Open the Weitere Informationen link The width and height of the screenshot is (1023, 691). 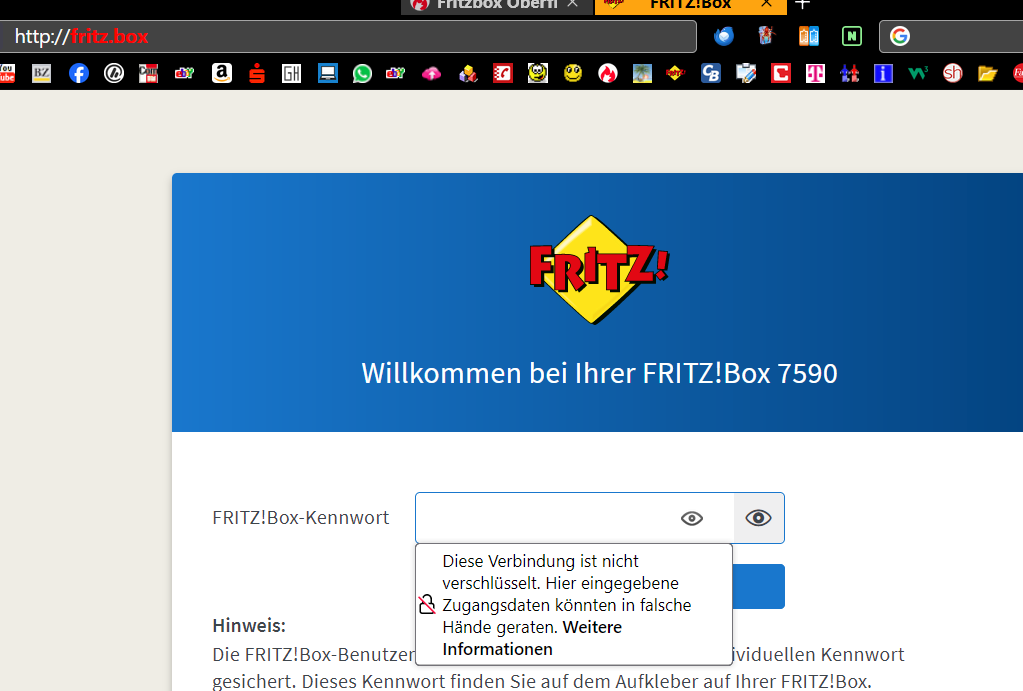tap(532, 638)
